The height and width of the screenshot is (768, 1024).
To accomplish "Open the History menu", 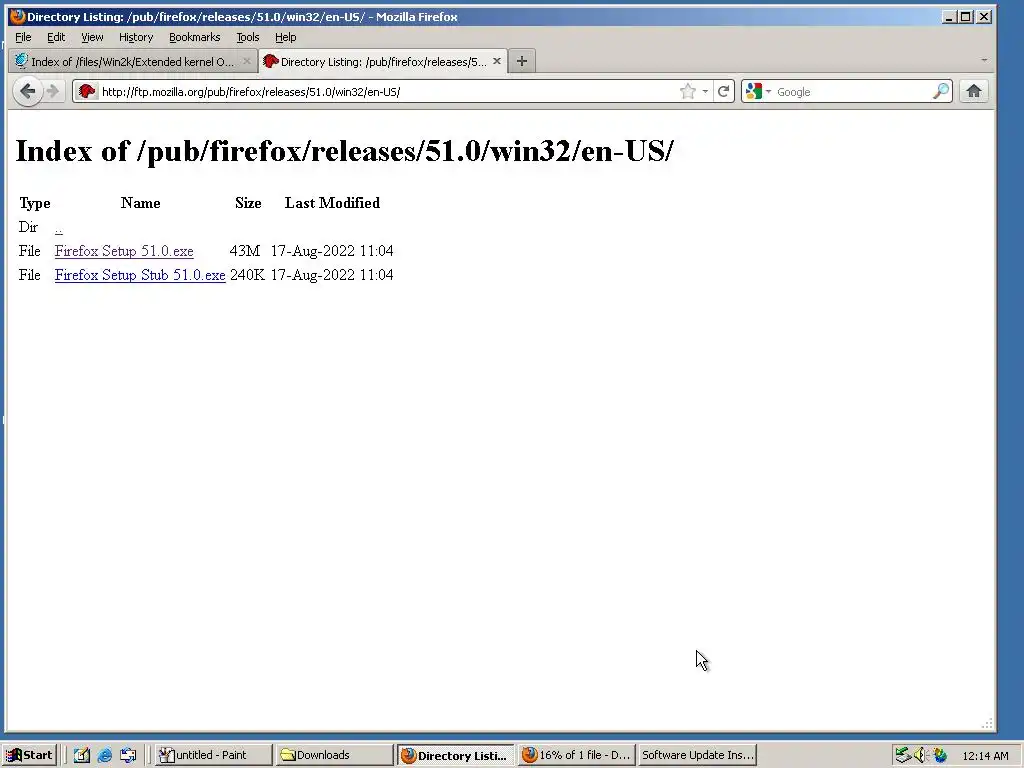I will (x=136, y=37).
